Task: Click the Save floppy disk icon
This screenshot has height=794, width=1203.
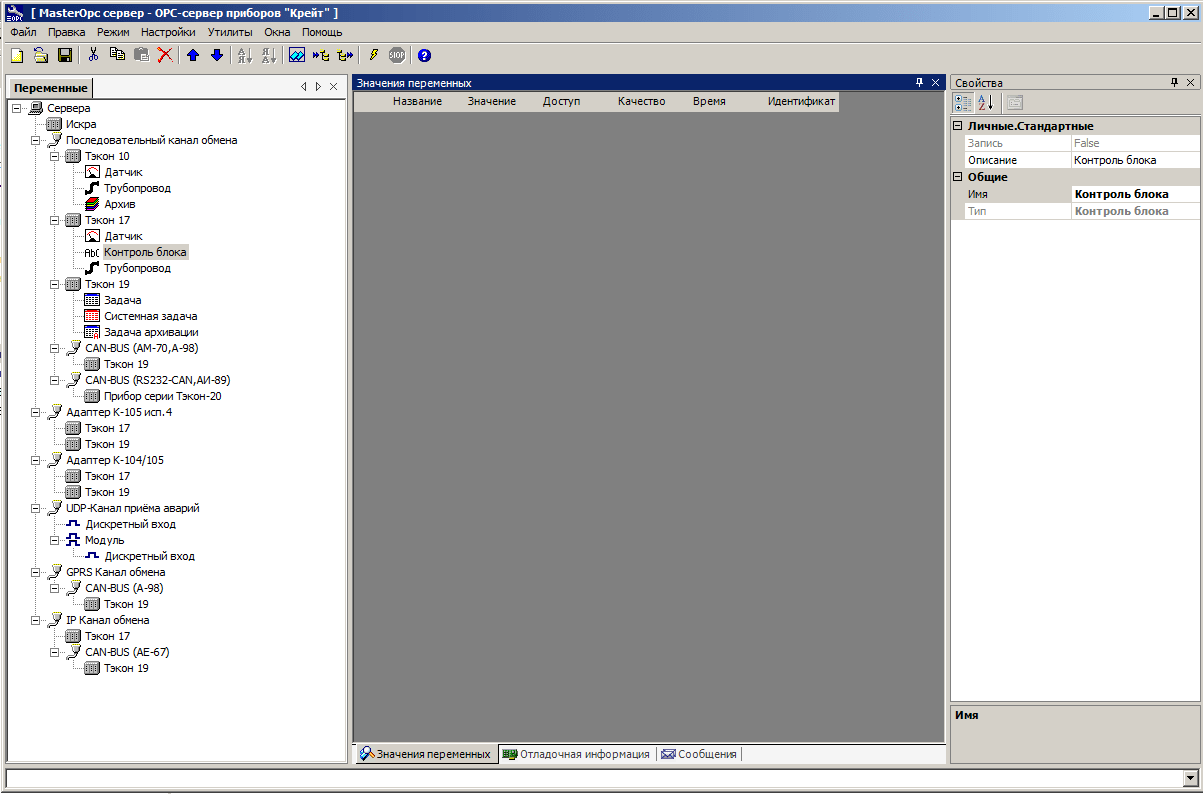Action: point(64,56)
